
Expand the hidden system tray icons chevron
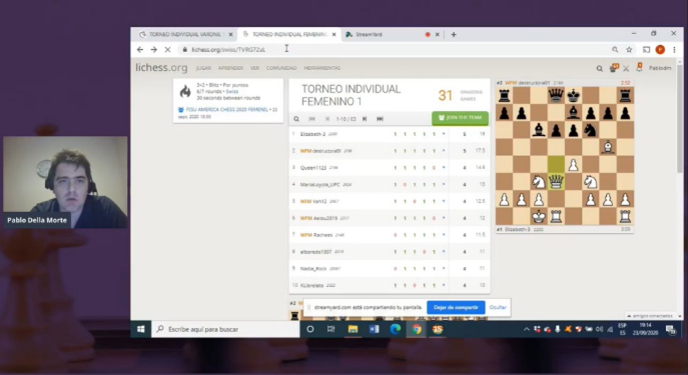click(527, 329)
